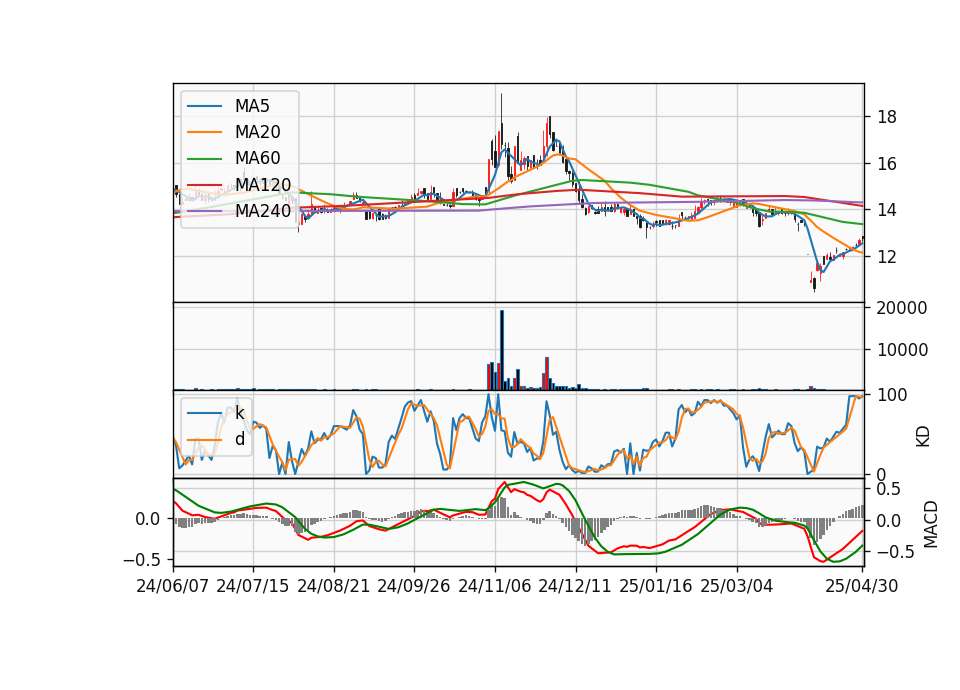Click the red MA120 legend line sample
Viewport: 960px width, 690px height.
pyautogui.click(x=204, y=184)
